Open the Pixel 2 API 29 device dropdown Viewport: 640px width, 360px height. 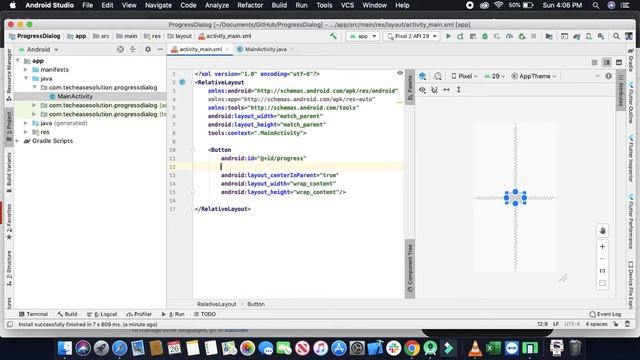pos(412,36)
